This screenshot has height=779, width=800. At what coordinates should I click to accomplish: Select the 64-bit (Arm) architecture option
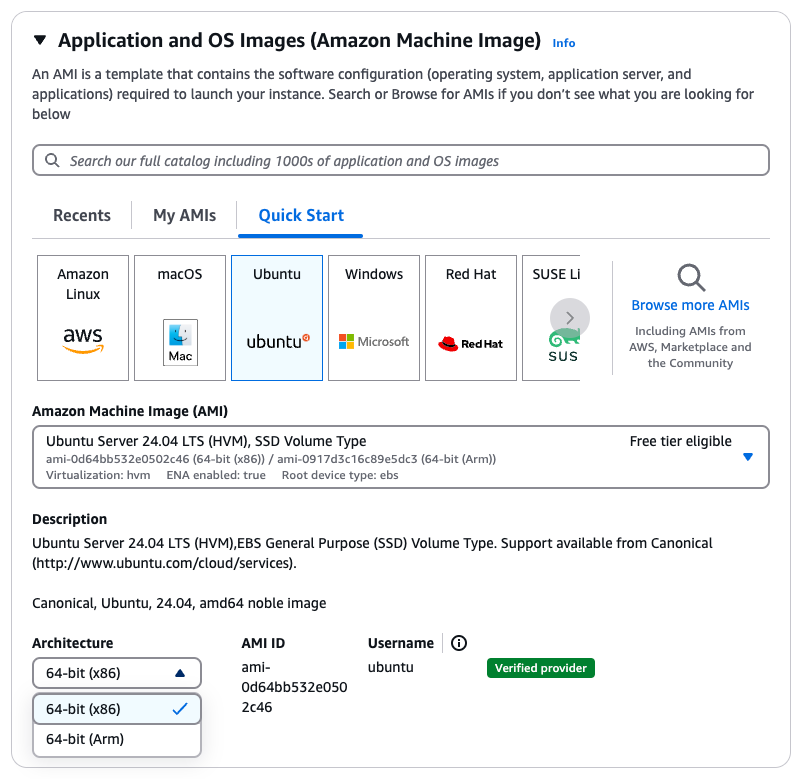click(116, 738)
